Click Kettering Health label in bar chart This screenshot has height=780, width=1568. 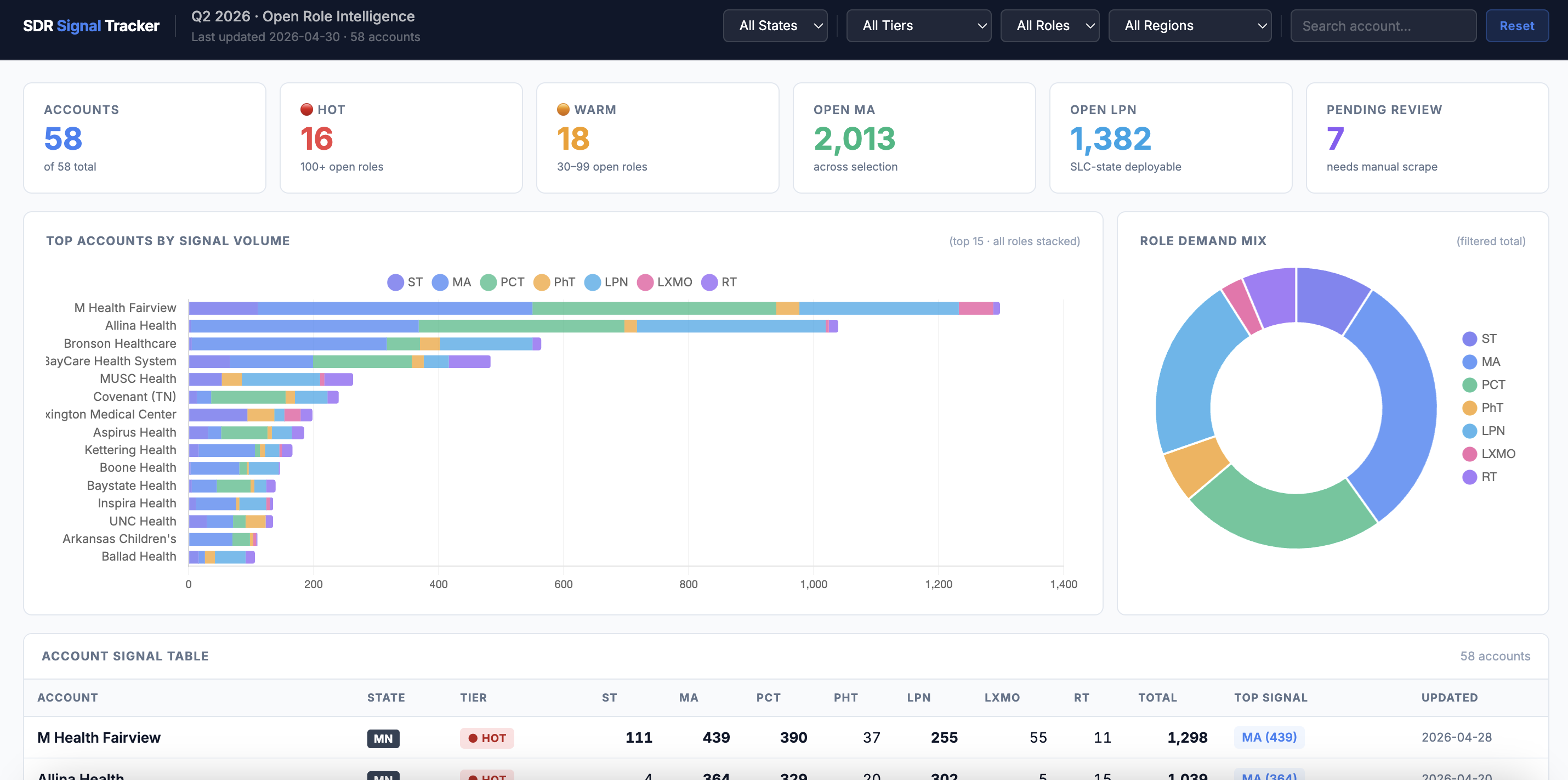click(130, 450)
